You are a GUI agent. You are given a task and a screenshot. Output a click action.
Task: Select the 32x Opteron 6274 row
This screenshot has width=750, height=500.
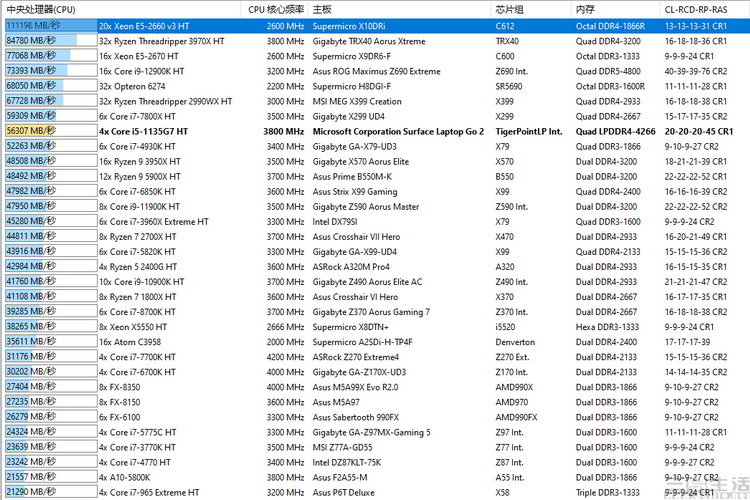[377, 86]
